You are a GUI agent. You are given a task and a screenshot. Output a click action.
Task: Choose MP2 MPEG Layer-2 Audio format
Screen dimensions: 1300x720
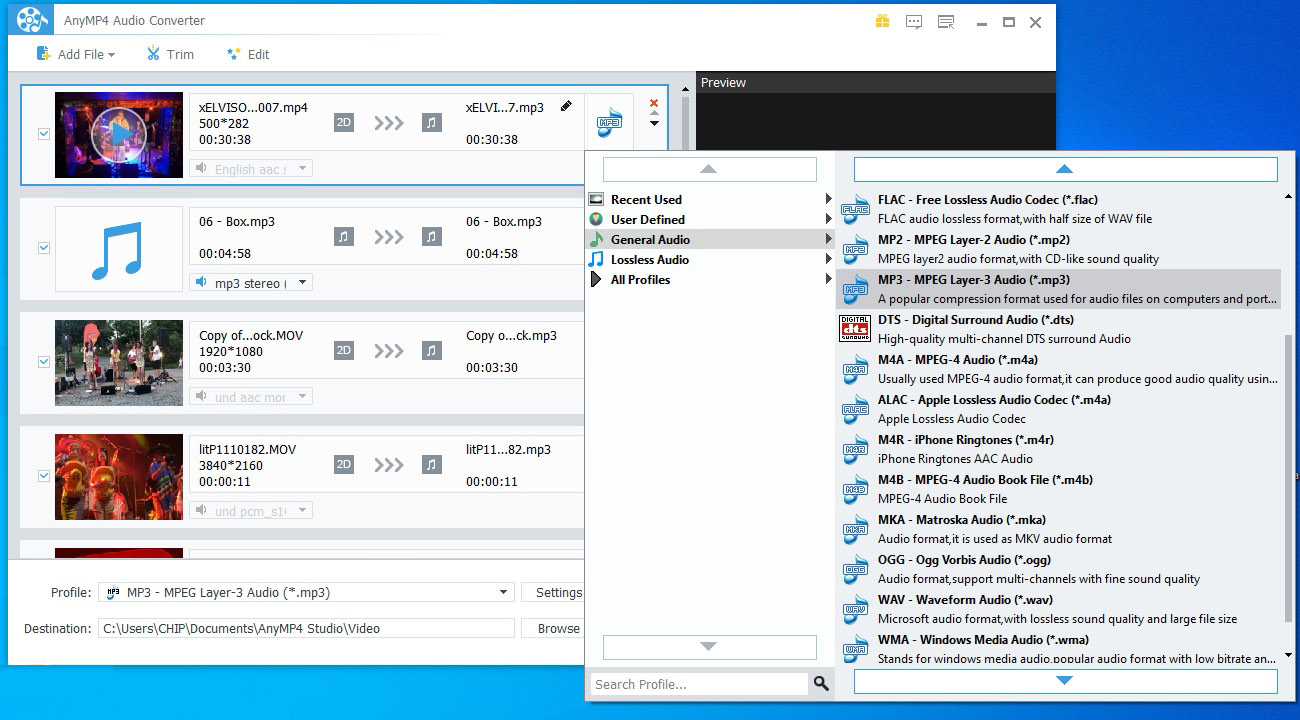[x=1058, y=249]
